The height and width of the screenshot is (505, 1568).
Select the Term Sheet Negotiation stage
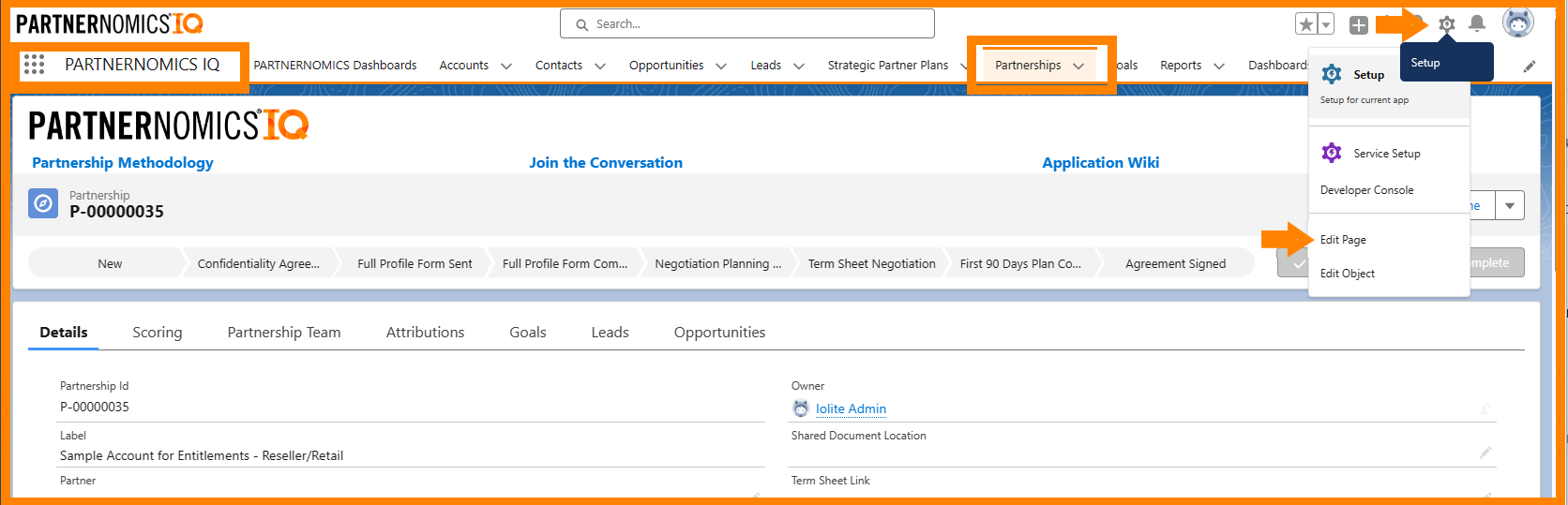(872, 263)
